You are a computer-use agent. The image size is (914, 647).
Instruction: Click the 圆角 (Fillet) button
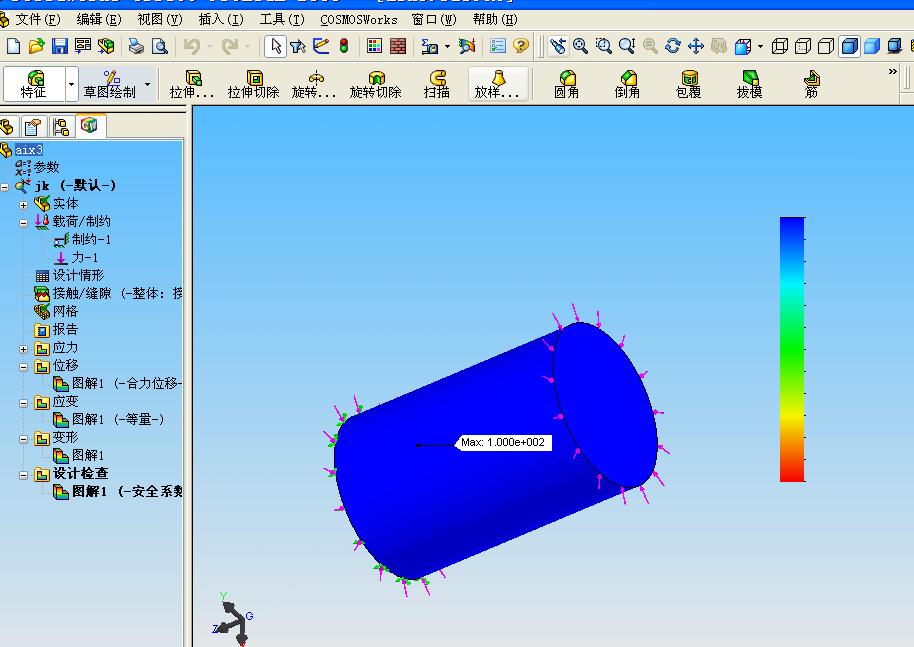tap(567, 84)
